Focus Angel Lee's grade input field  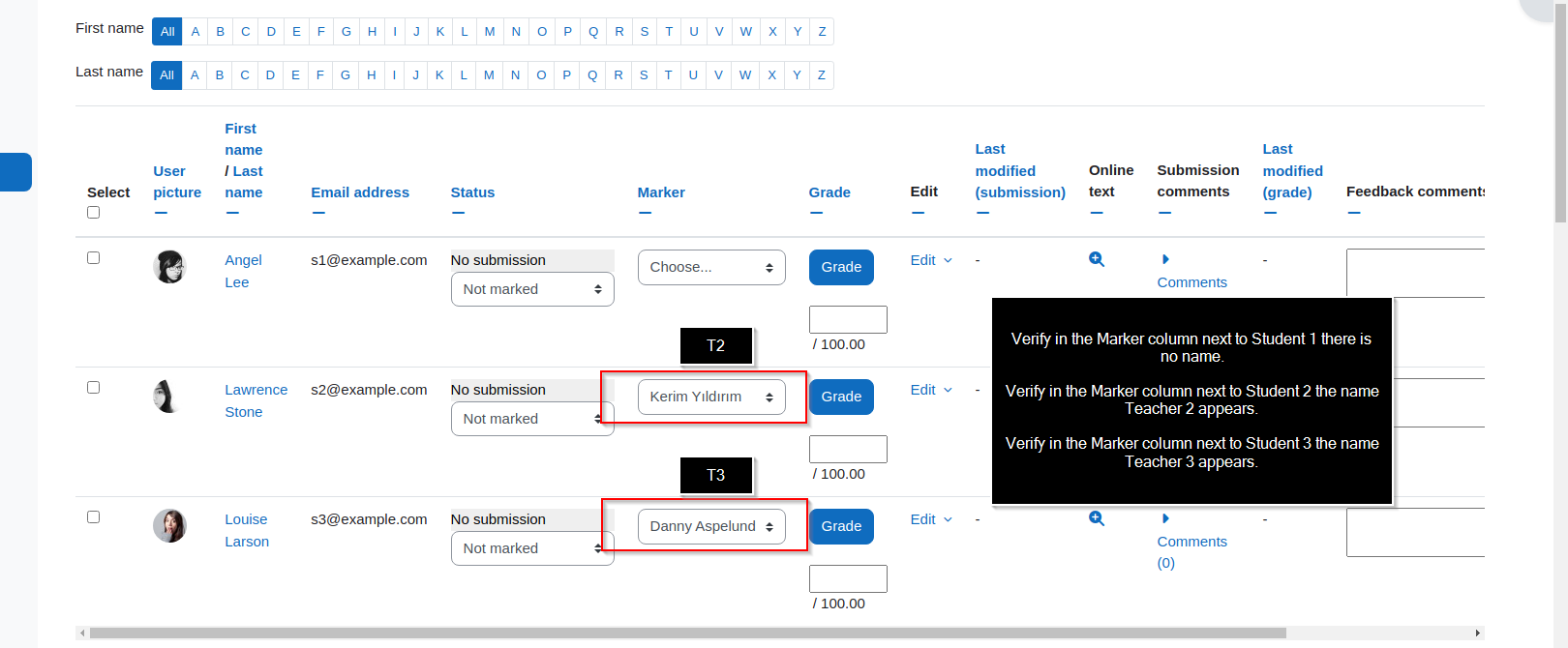coord(848,319)
